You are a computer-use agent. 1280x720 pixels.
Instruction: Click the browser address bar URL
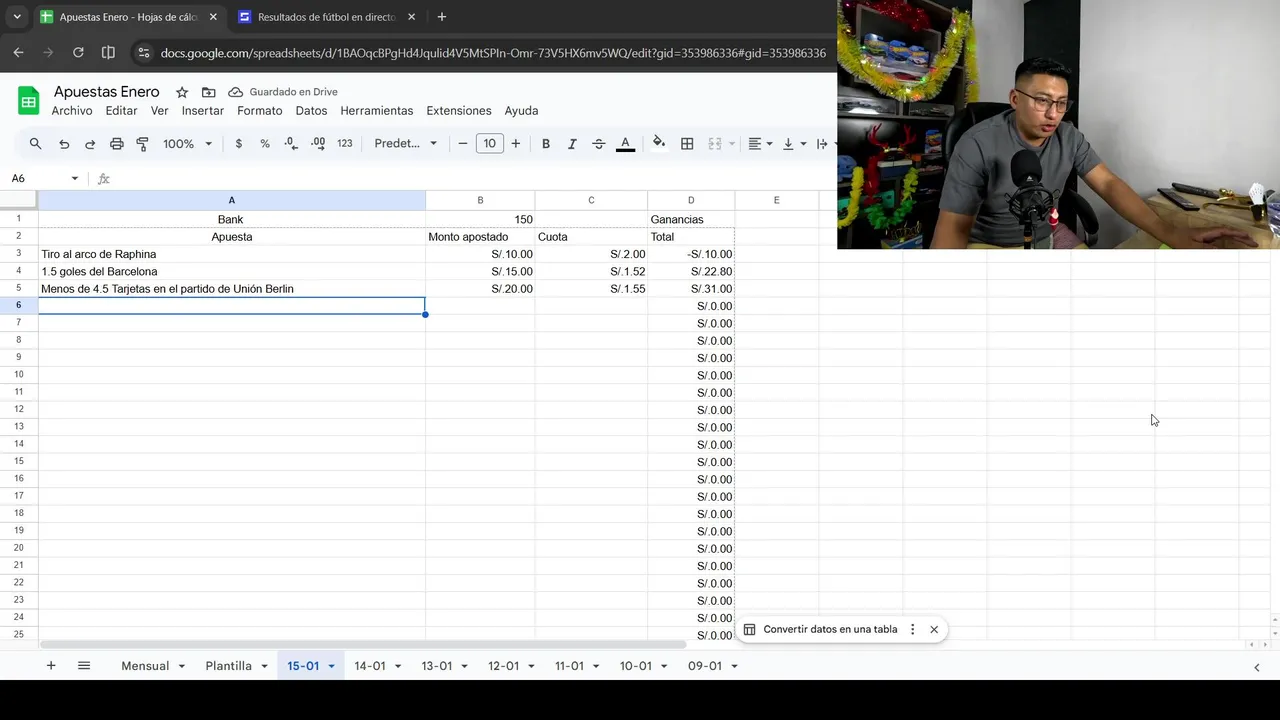(493, 53)
